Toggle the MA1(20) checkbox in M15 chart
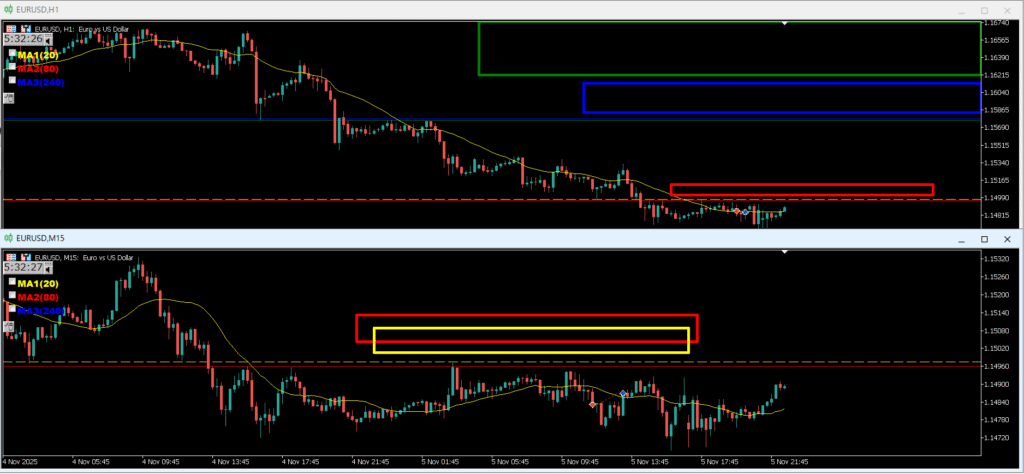 [12, 283]
